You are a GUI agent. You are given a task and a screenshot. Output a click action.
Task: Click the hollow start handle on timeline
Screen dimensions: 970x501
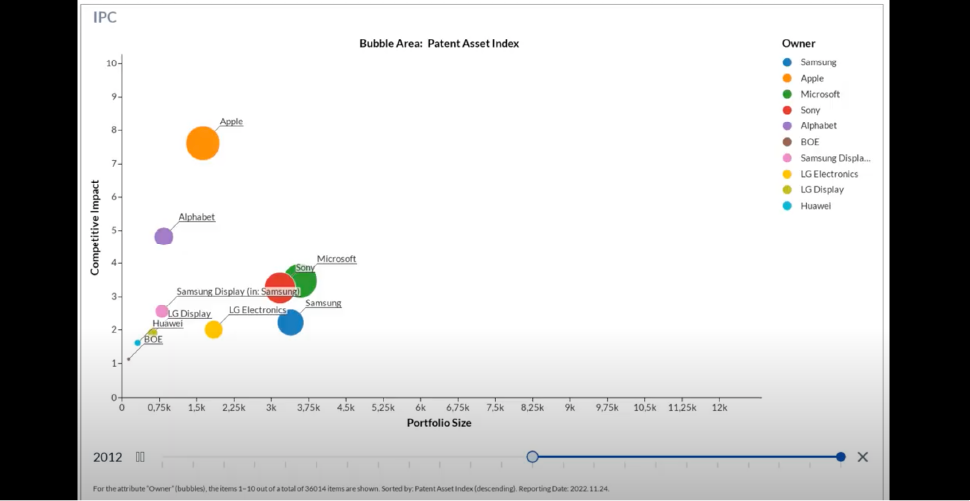coord(532,457)
